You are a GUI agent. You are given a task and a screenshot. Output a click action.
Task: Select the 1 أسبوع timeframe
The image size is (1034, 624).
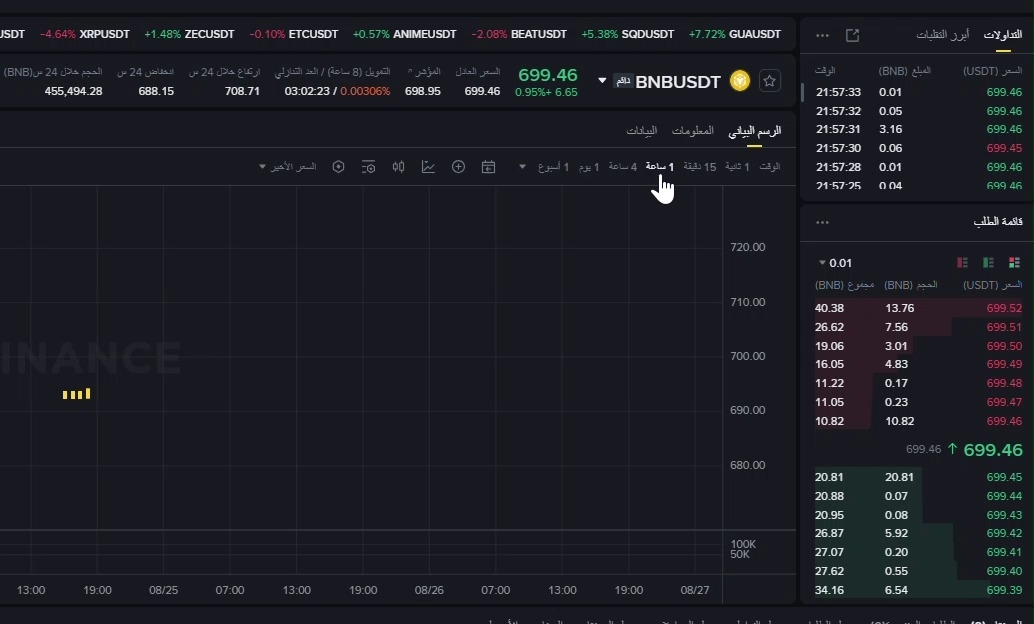click(553, 167)
